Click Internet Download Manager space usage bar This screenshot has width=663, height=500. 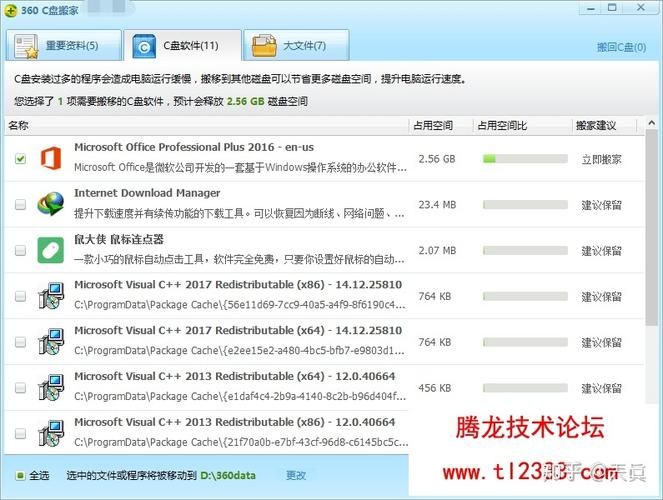[525, 205]
